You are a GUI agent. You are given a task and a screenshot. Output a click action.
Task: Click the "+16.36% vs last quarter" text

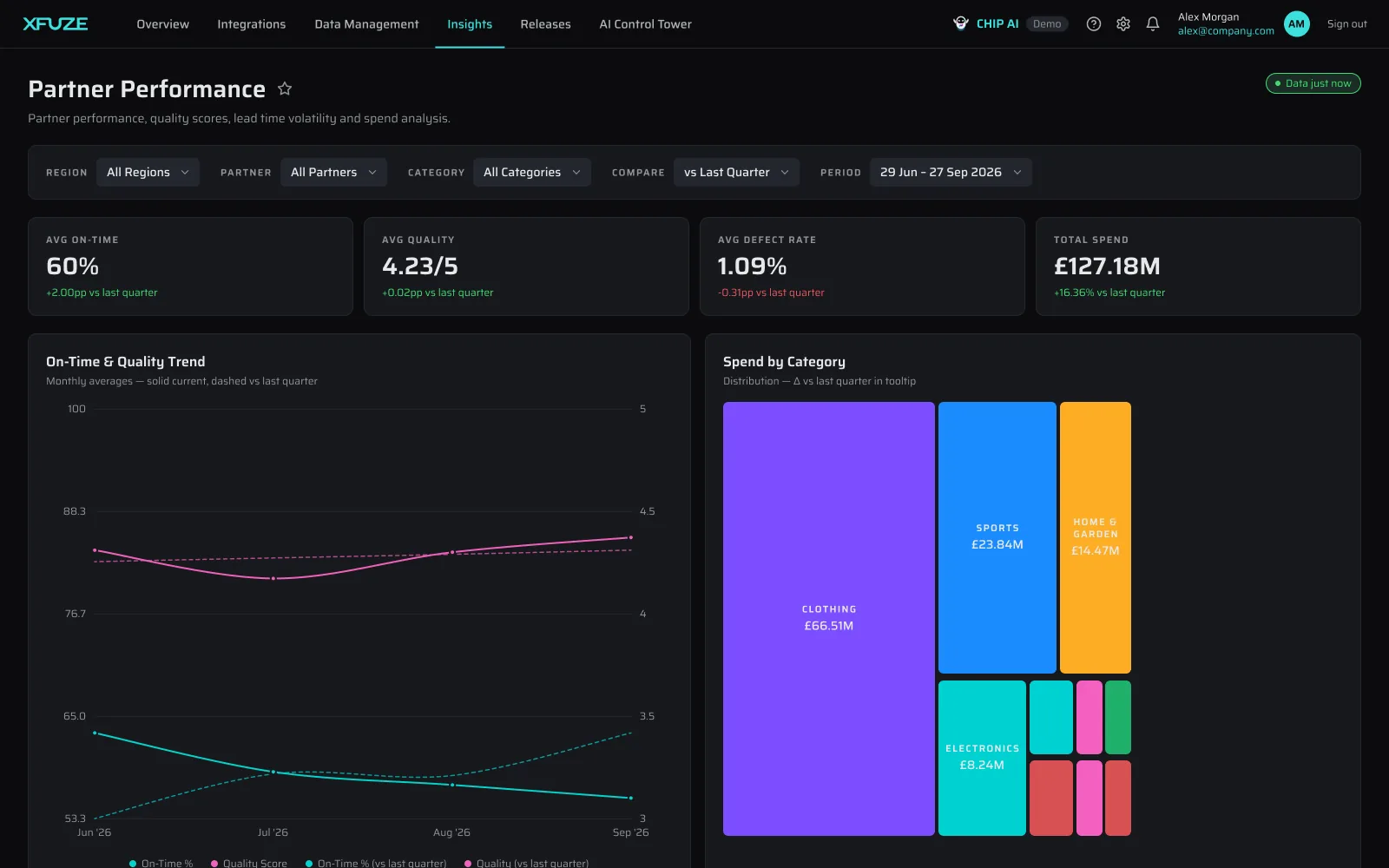pyautogui.click(x=1109, y=293)
